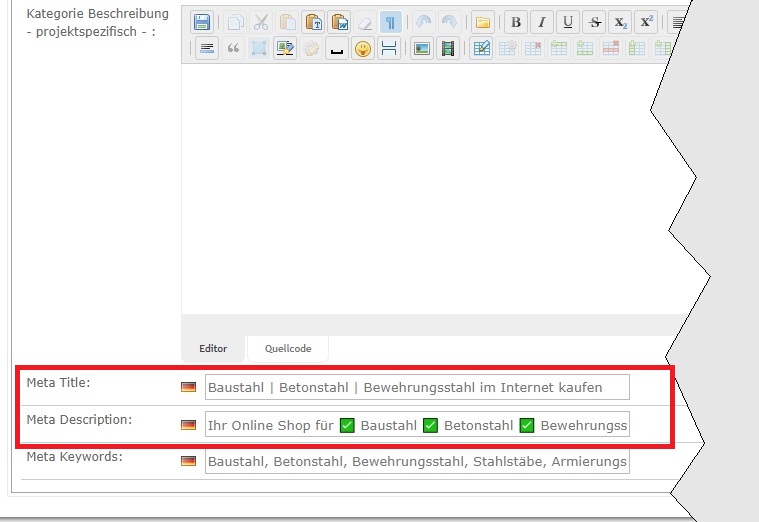Screen dimensions: 759x522
Task: Apply Underline formatting
Action: point(568,22)
